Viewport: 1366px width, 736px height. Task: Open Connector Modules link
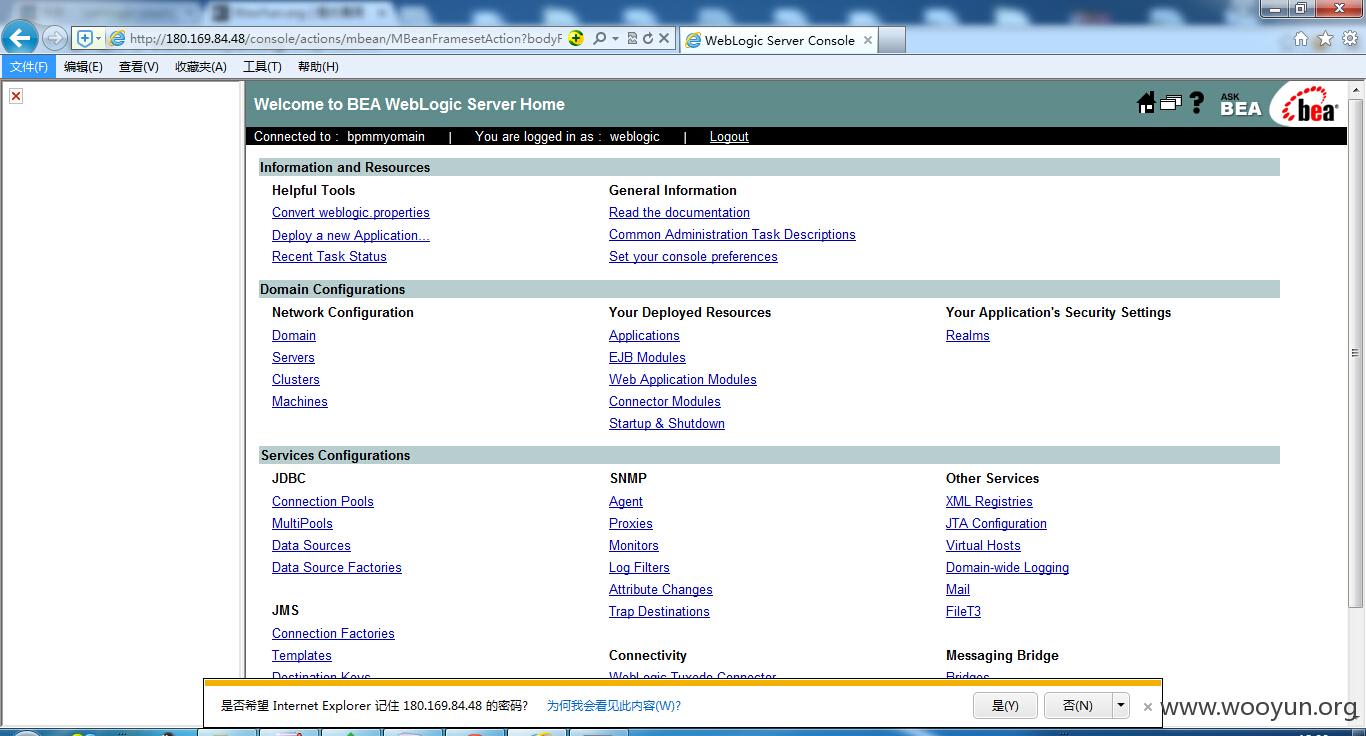(x=665, y=402)
